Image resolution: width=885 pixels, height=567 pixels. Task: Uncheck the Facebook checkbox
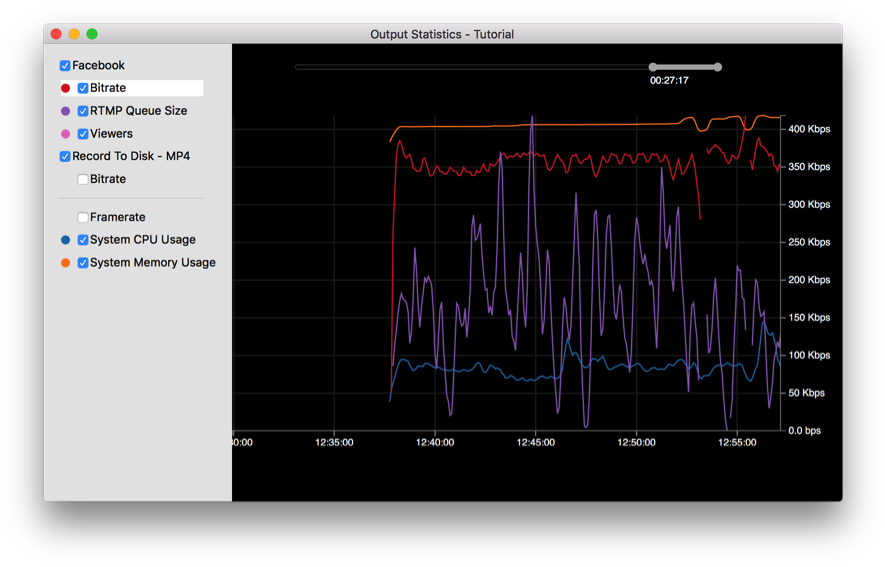tap(65, 65)
